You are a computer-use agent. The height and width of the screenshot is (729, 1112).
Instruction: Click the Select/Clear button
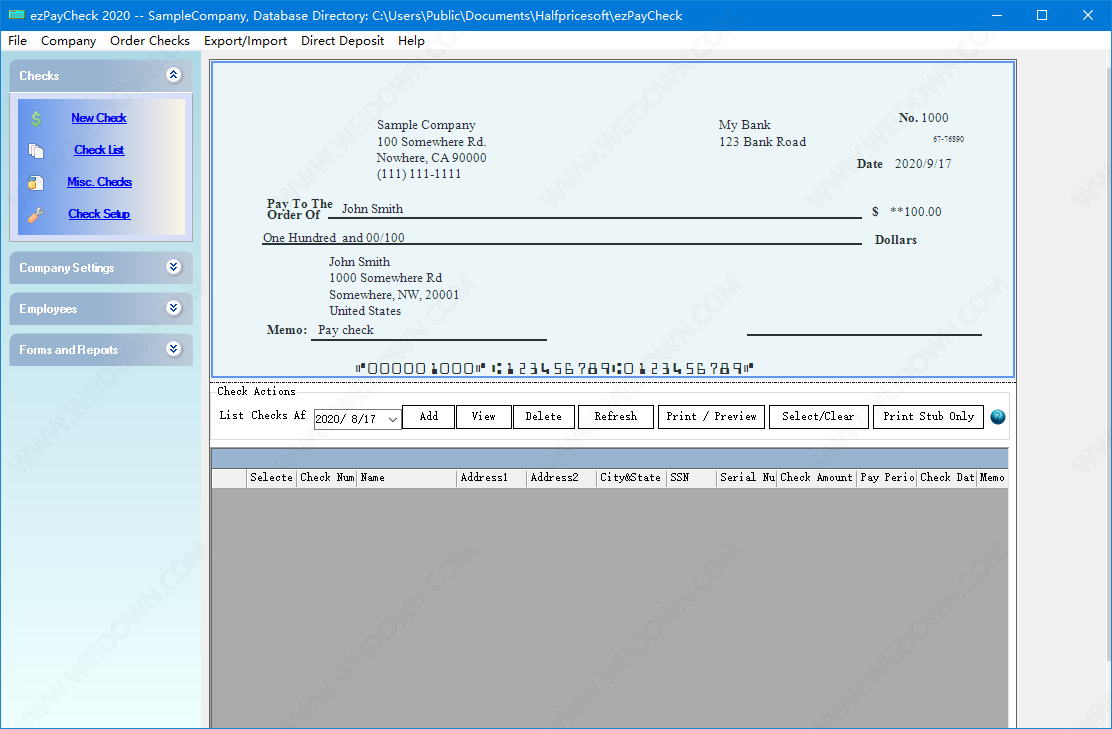tap(818, 417)
